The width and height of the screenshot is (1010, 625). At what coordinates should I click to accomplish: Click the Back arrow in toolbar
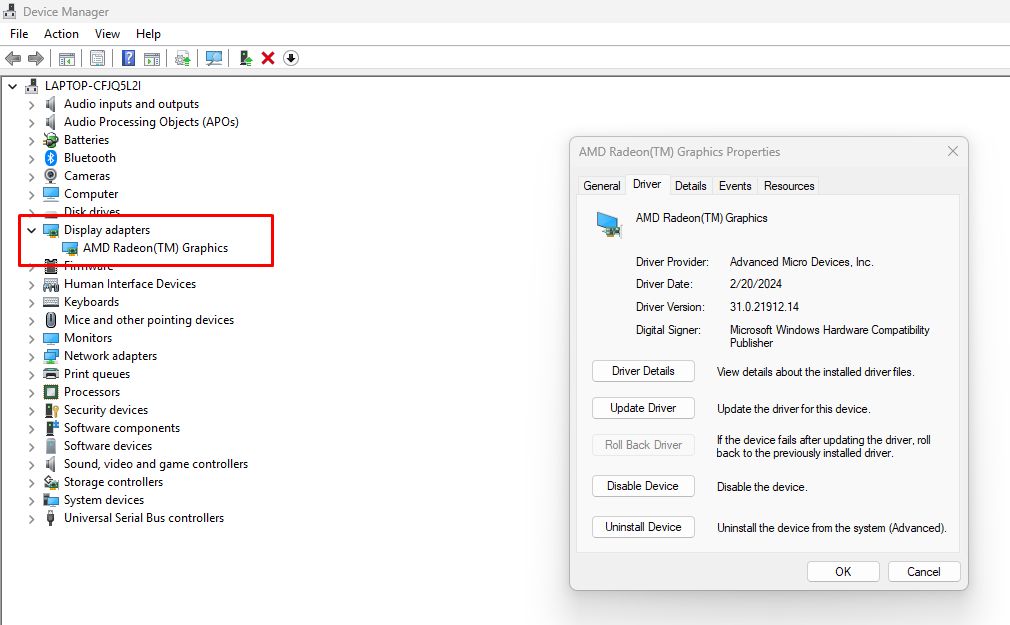click(13, 58)
